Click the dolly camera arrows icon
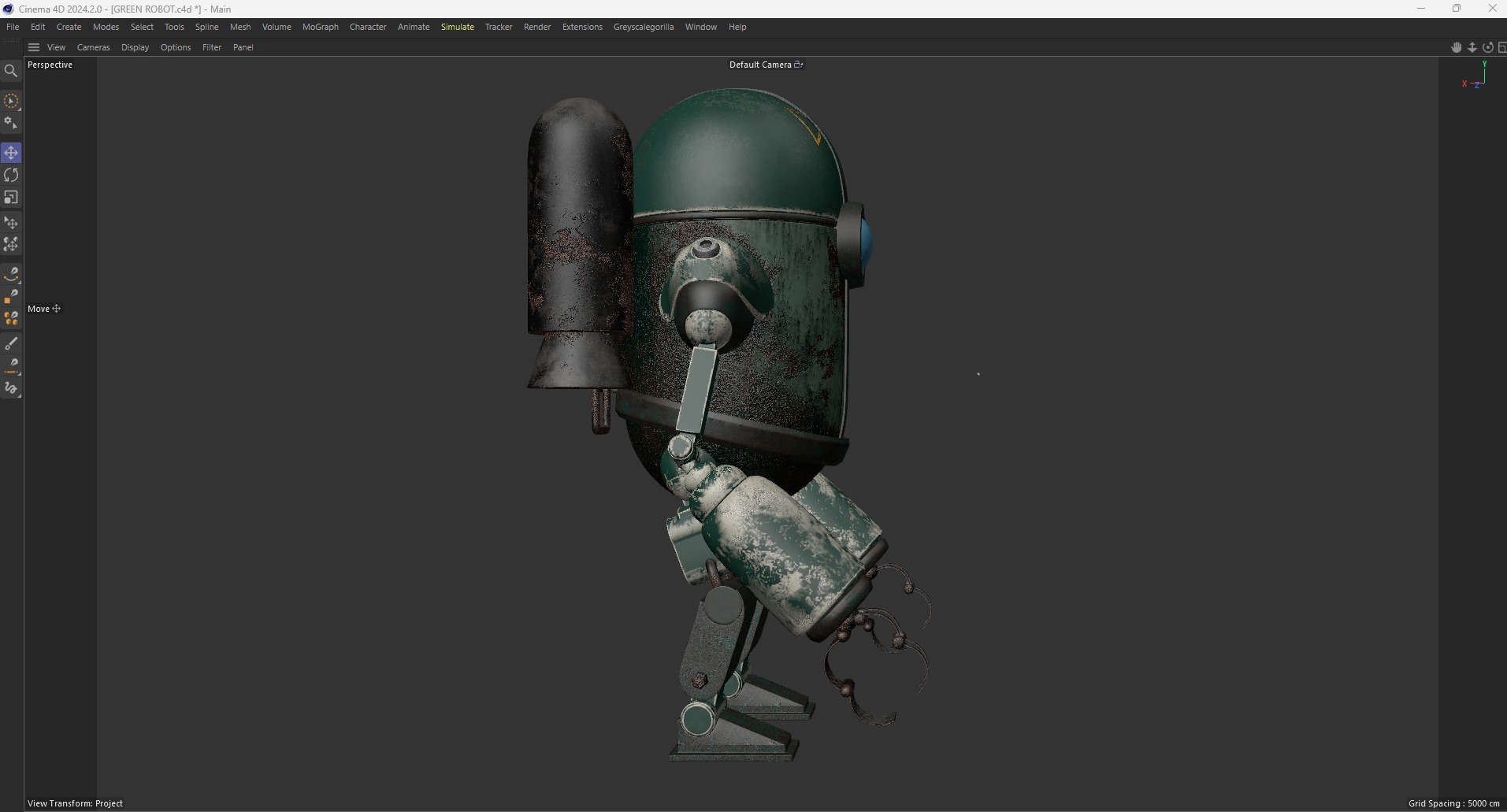1507x812 pixels. 1472,47
